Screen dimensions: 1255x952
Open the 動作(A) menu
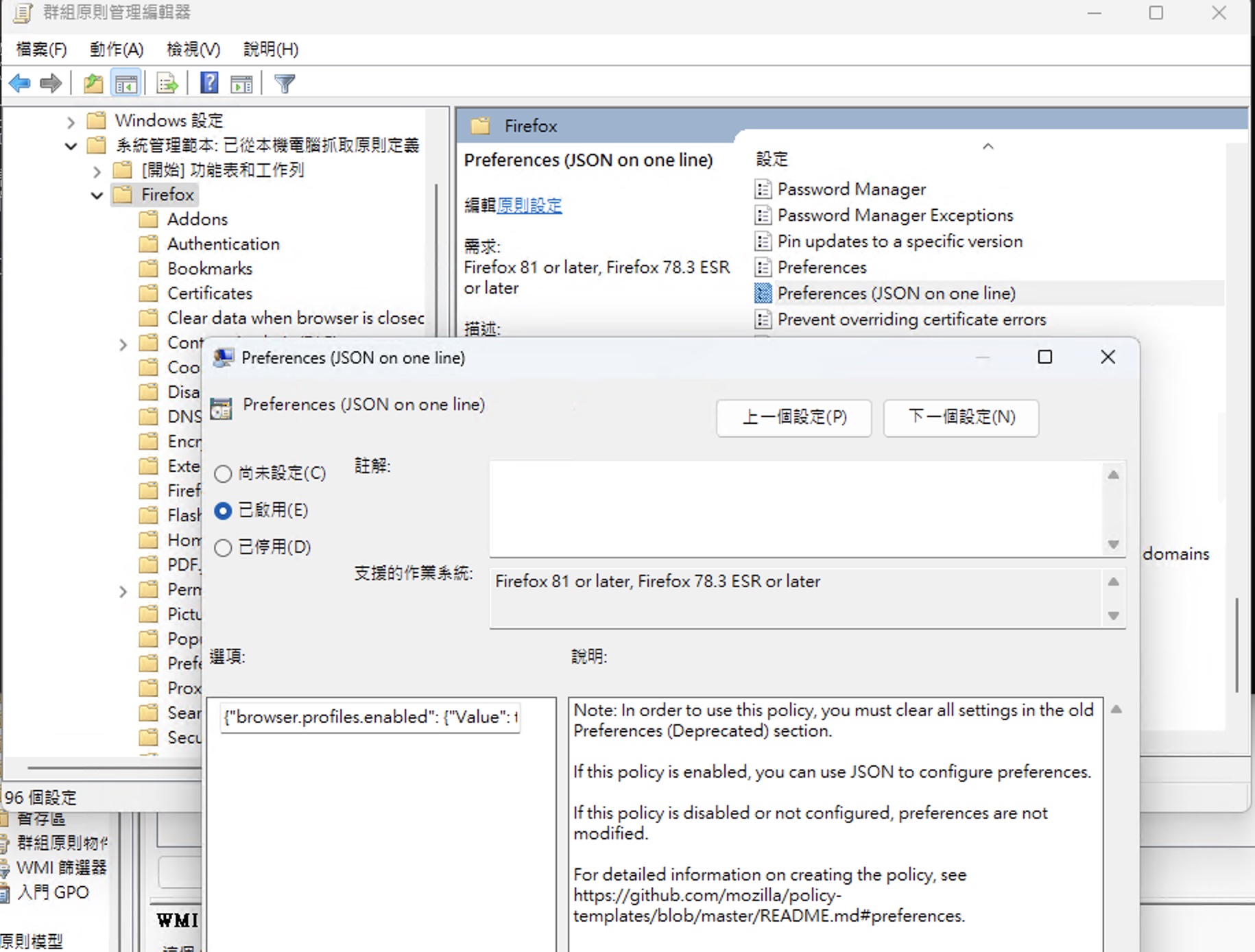click(x=117, y=49)
